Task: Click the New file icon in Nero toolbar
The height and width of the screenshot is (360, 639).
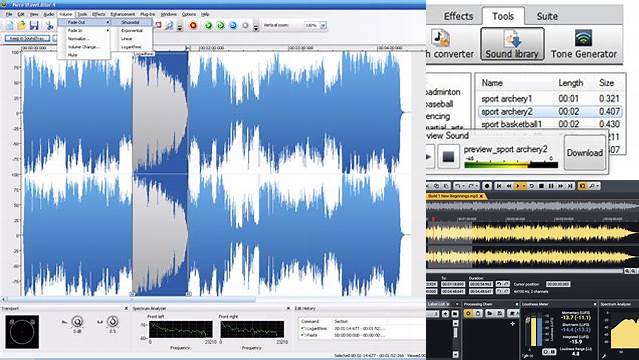Action: click(9, 25)
